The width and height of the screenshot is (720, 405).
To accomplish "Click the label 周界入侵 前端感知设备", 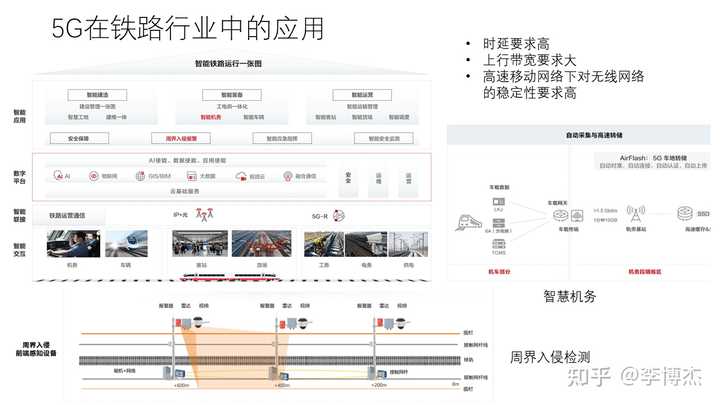I will click(36, 349).
